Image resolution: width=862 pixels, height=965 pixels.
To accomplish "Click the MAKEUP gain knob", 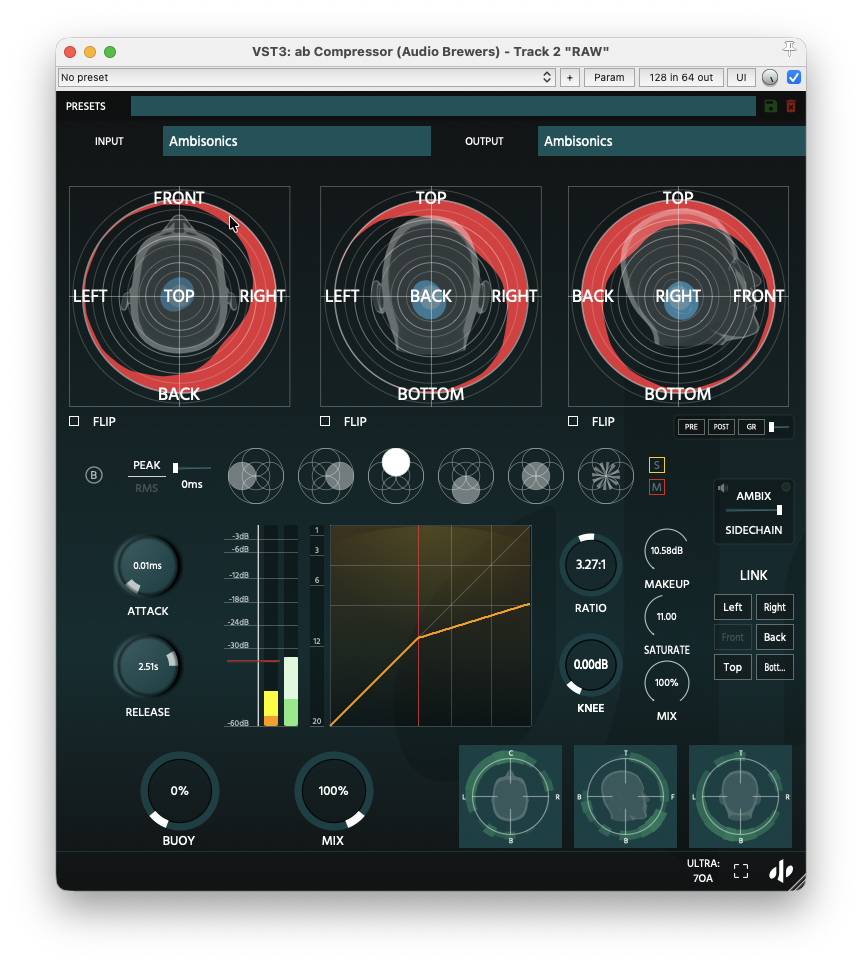I will [x=666, y=550].
